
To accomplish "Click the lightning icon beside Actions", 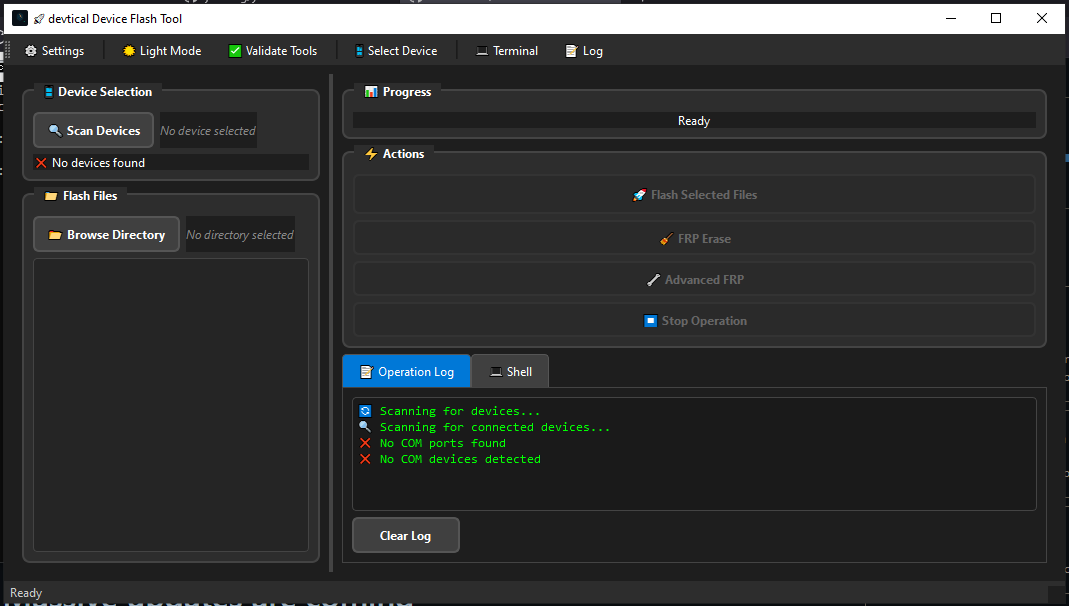I will click(x=371, y=153).
